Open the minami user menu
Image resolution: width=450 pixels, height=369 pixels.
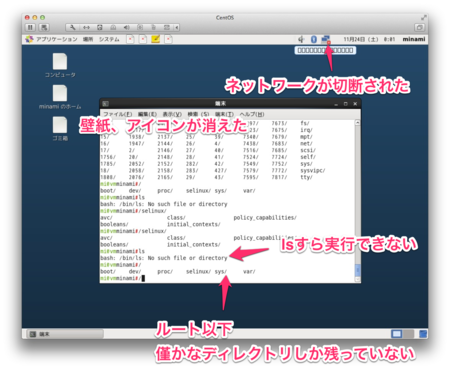click(x=414, y=39)
